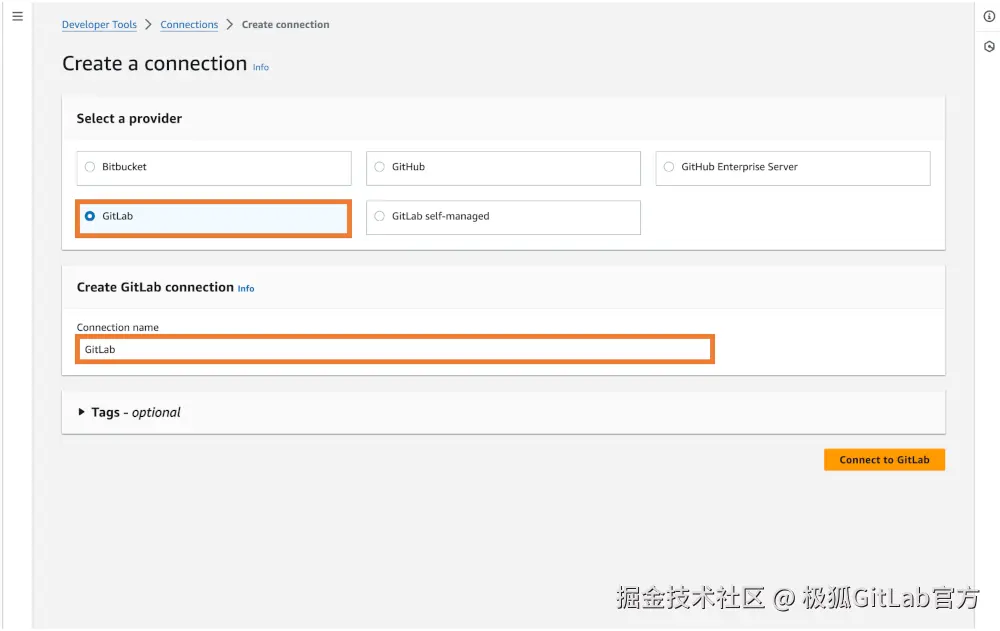Expand the Tags disclosure triangle
Image resolution: width=1000 pixels, height=631 pixels.
82,412
